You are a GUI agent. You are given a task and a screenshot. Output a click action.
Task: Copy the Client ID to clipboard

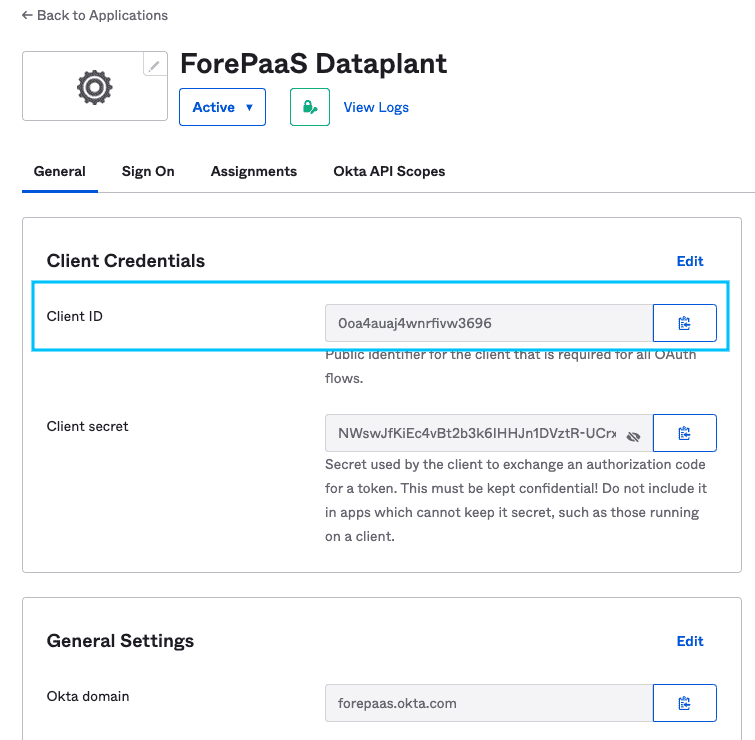684,323
